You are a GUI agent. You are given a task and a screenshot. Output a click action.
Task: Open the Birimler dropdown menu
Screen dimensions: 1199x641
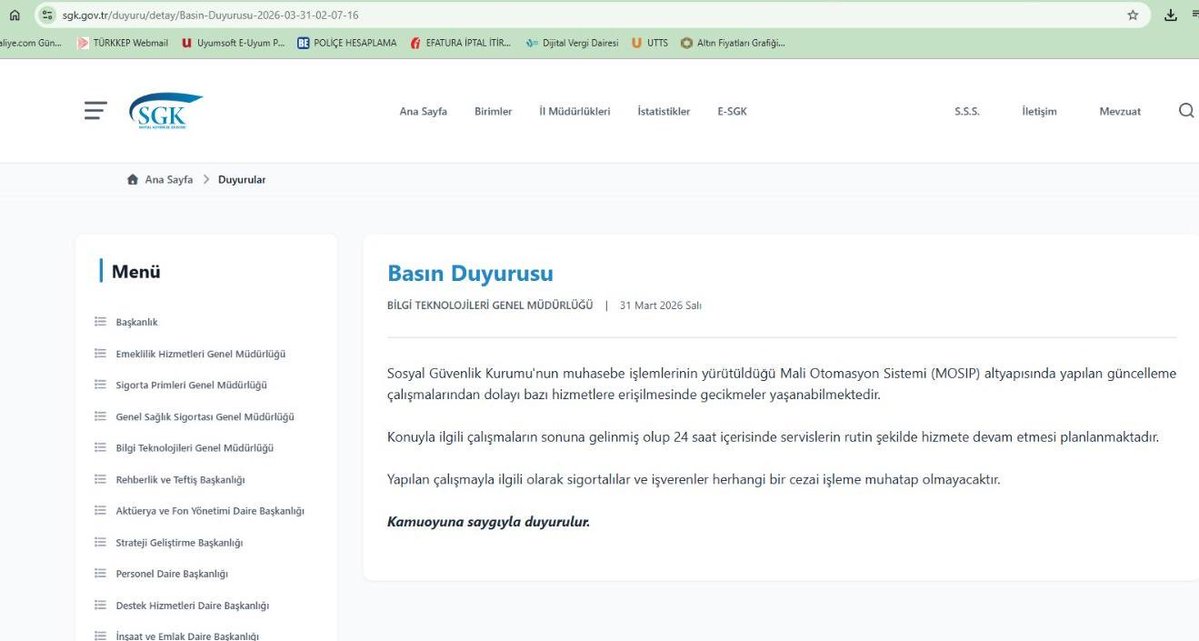pyautogui.click(x=492, y=111)
